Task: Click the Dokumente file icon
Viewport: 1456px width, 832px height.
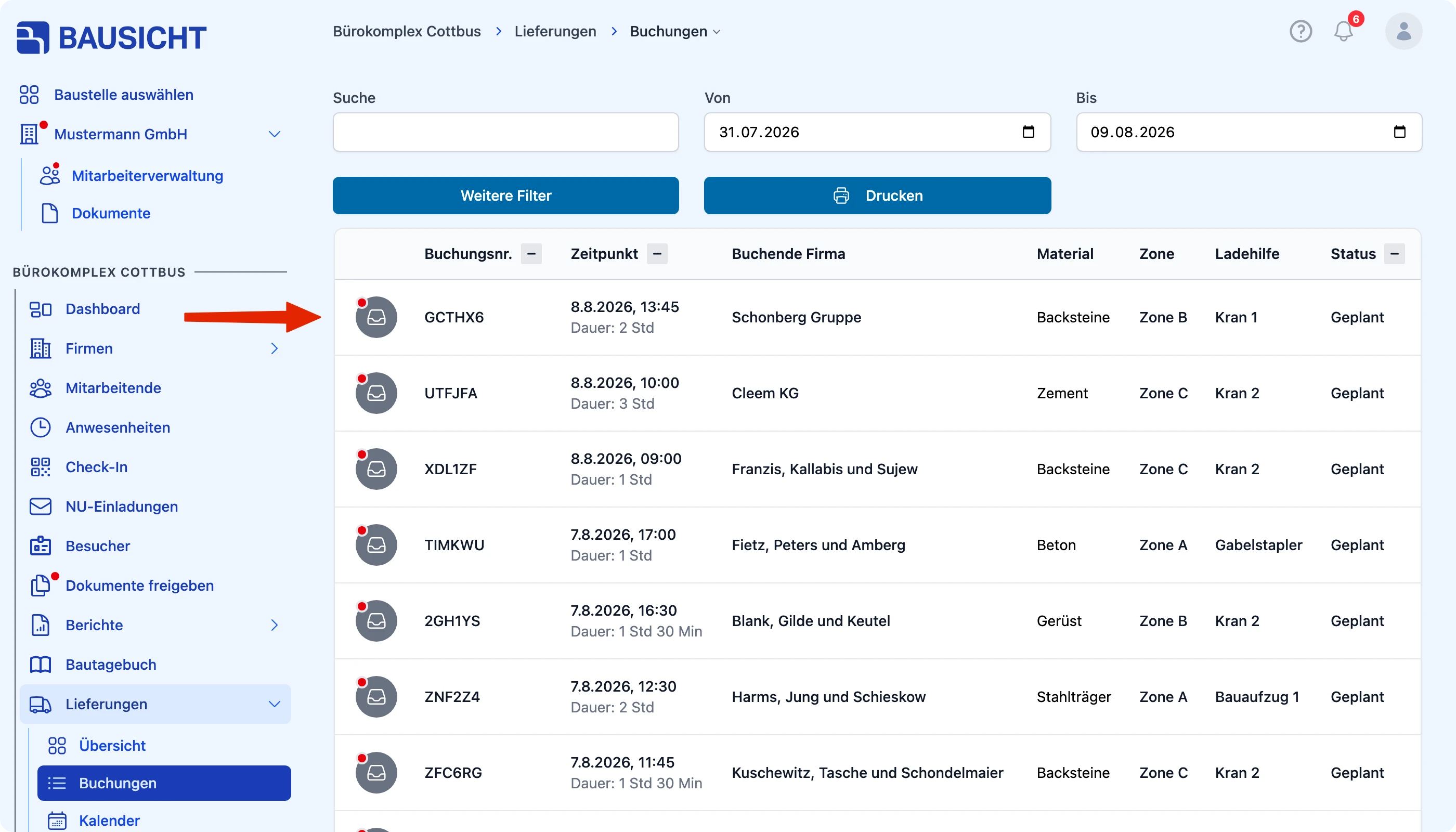Action: pos(50,213)
